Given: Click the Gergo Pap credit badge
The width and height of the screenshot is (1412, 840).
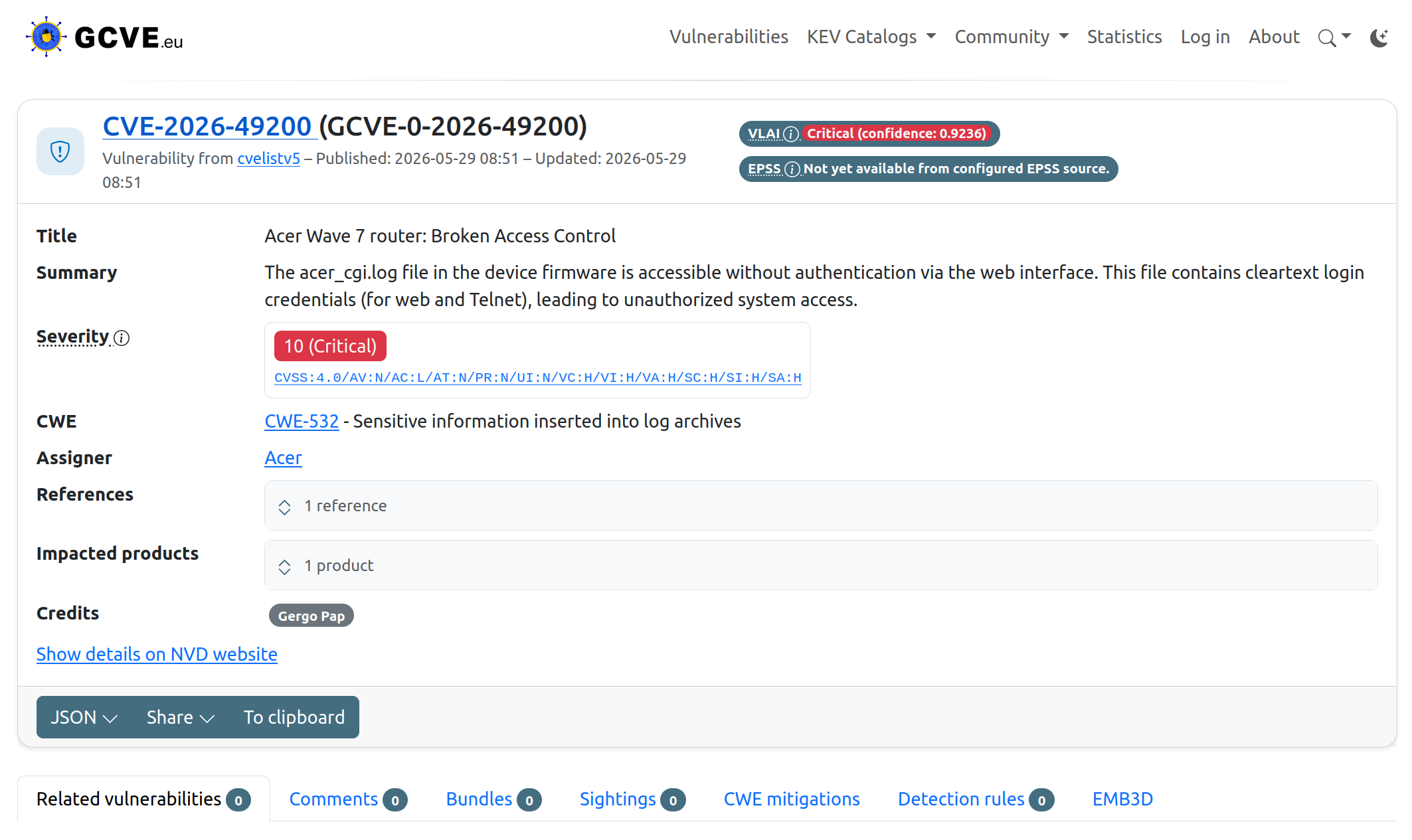Looking at the screenshot, I should 311,616.
